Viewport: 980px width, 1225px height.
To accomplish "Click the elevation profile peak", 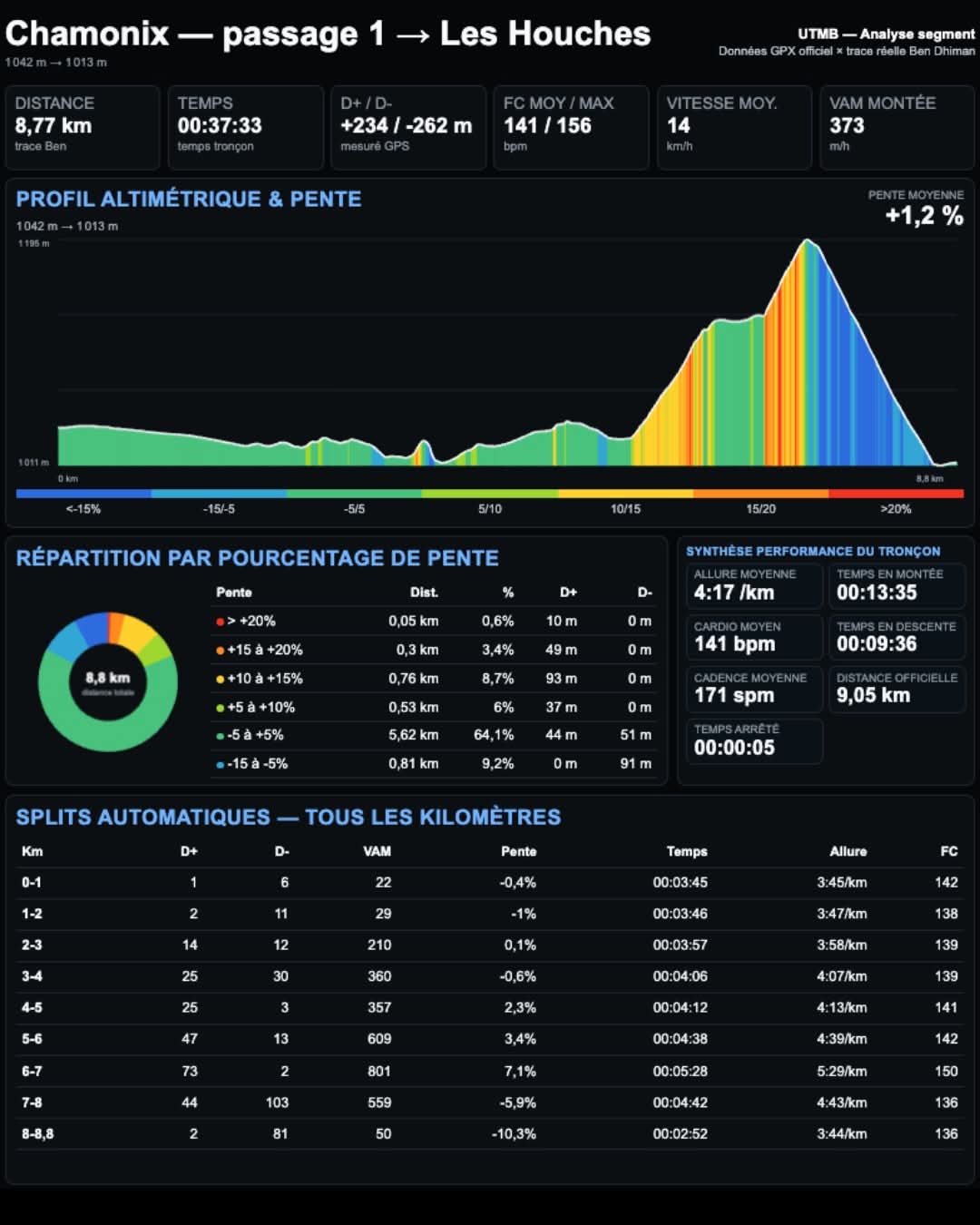I will [807, 241].
